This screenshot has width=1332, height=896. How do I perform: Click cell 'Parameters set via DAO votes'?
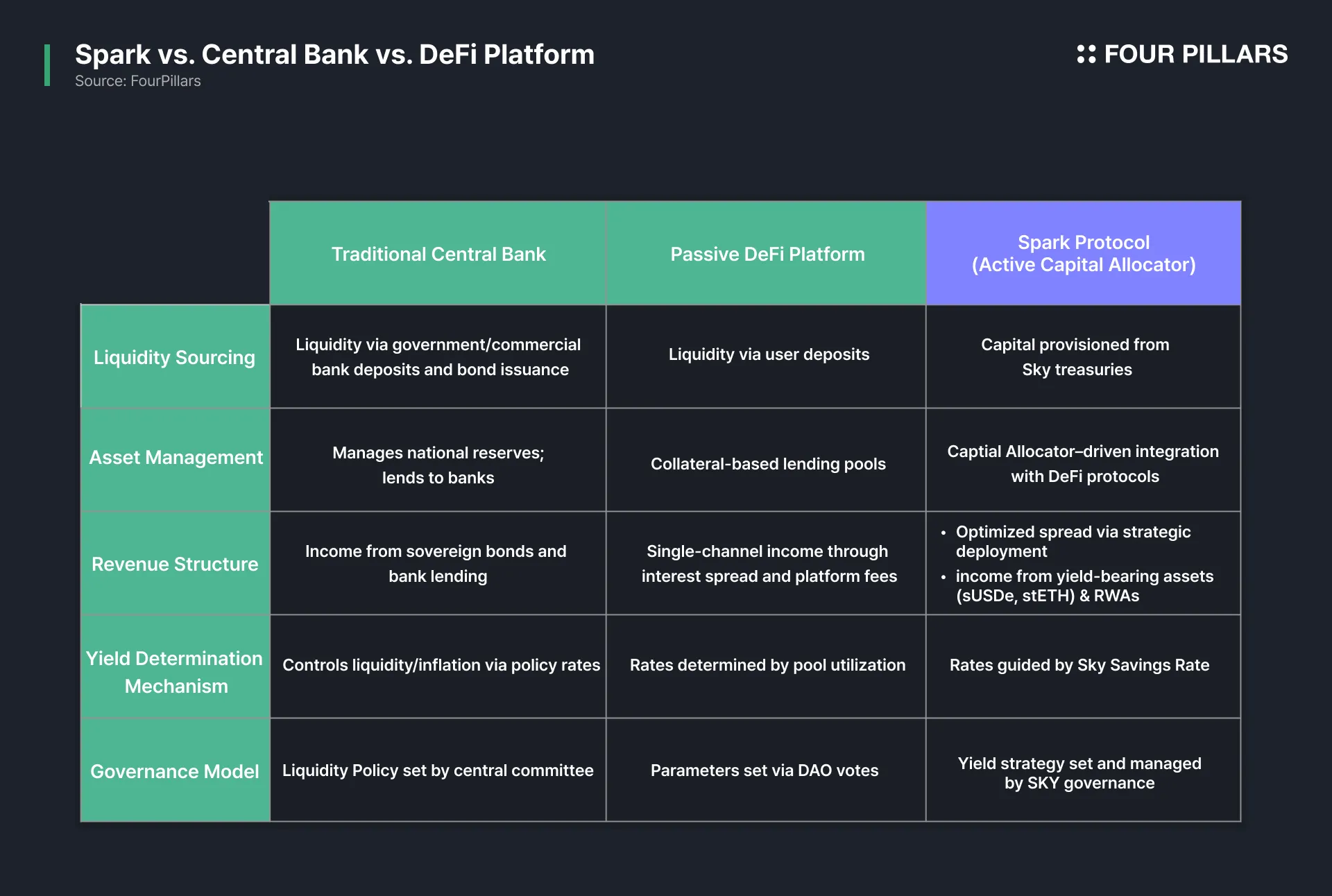(x=767, y=770)
